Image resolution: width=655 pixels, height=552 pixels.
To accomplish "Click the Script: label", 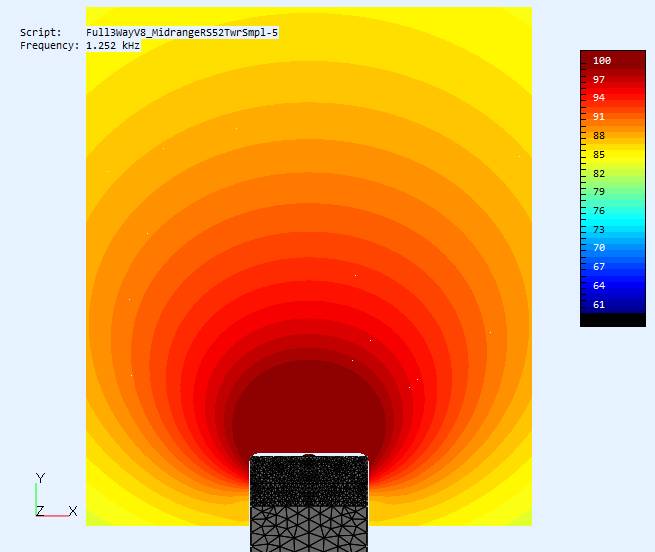I will tap(41, 33).
